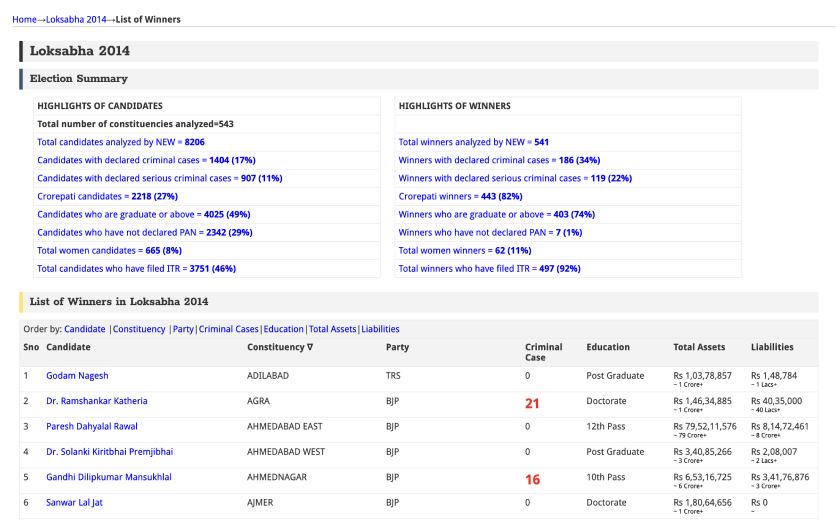Open Sanwar Lal Jat candidate profile

pyautogui.click(x=74, y=502)
